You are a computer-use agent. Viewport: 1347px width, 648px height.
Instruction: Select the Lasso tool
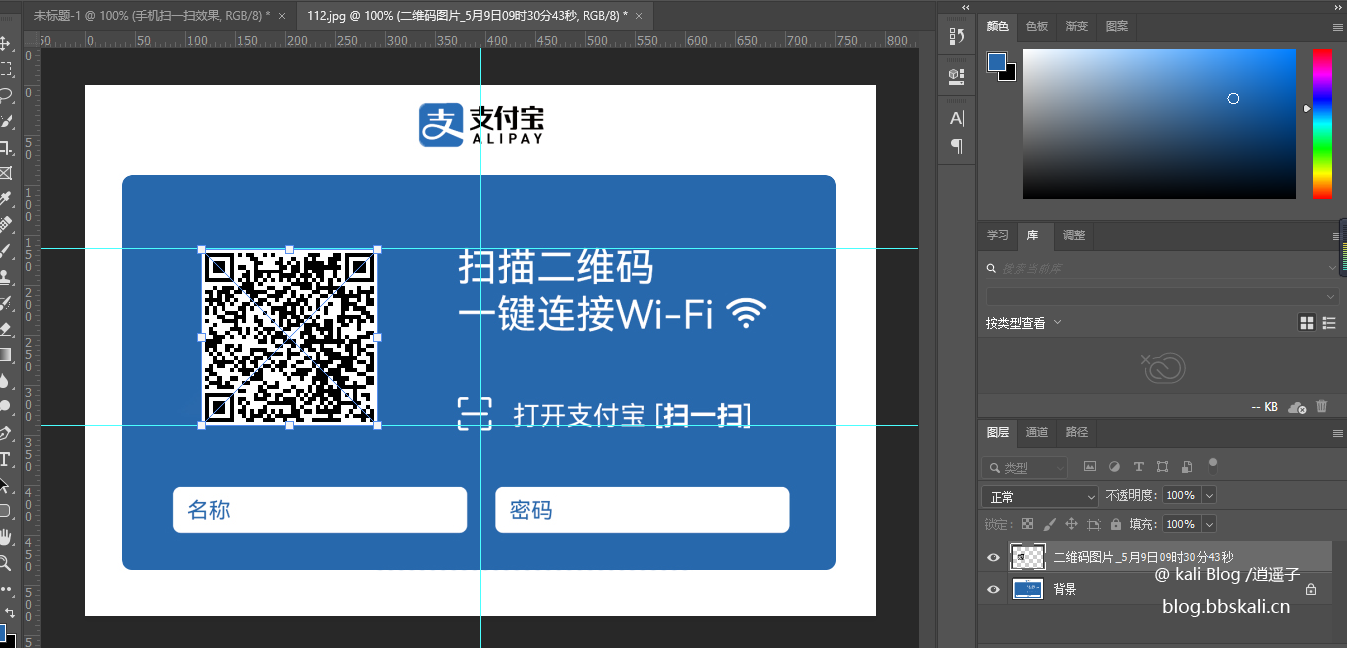(5, 95)
